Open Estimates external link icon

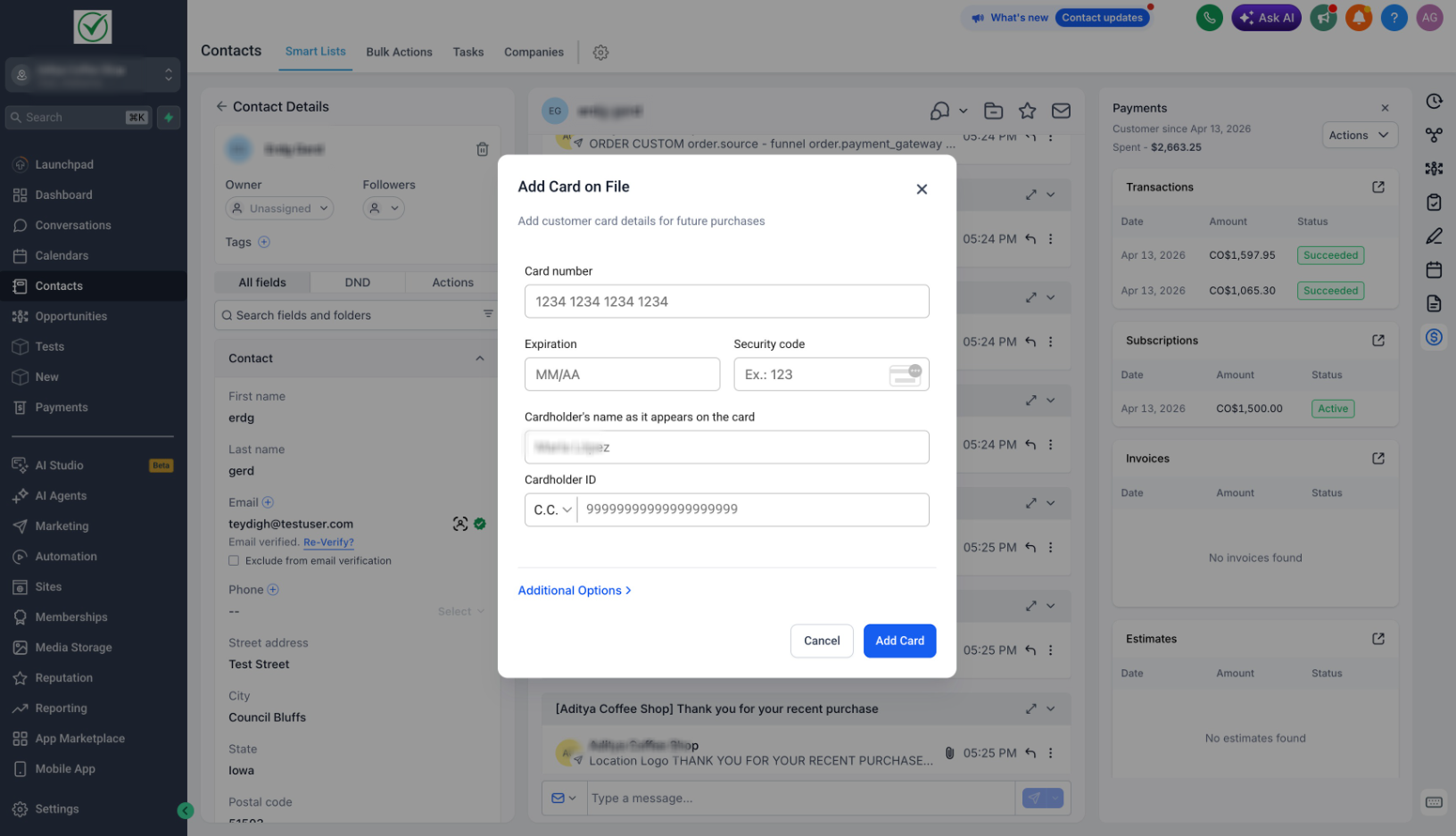[x=1377, y=638]
